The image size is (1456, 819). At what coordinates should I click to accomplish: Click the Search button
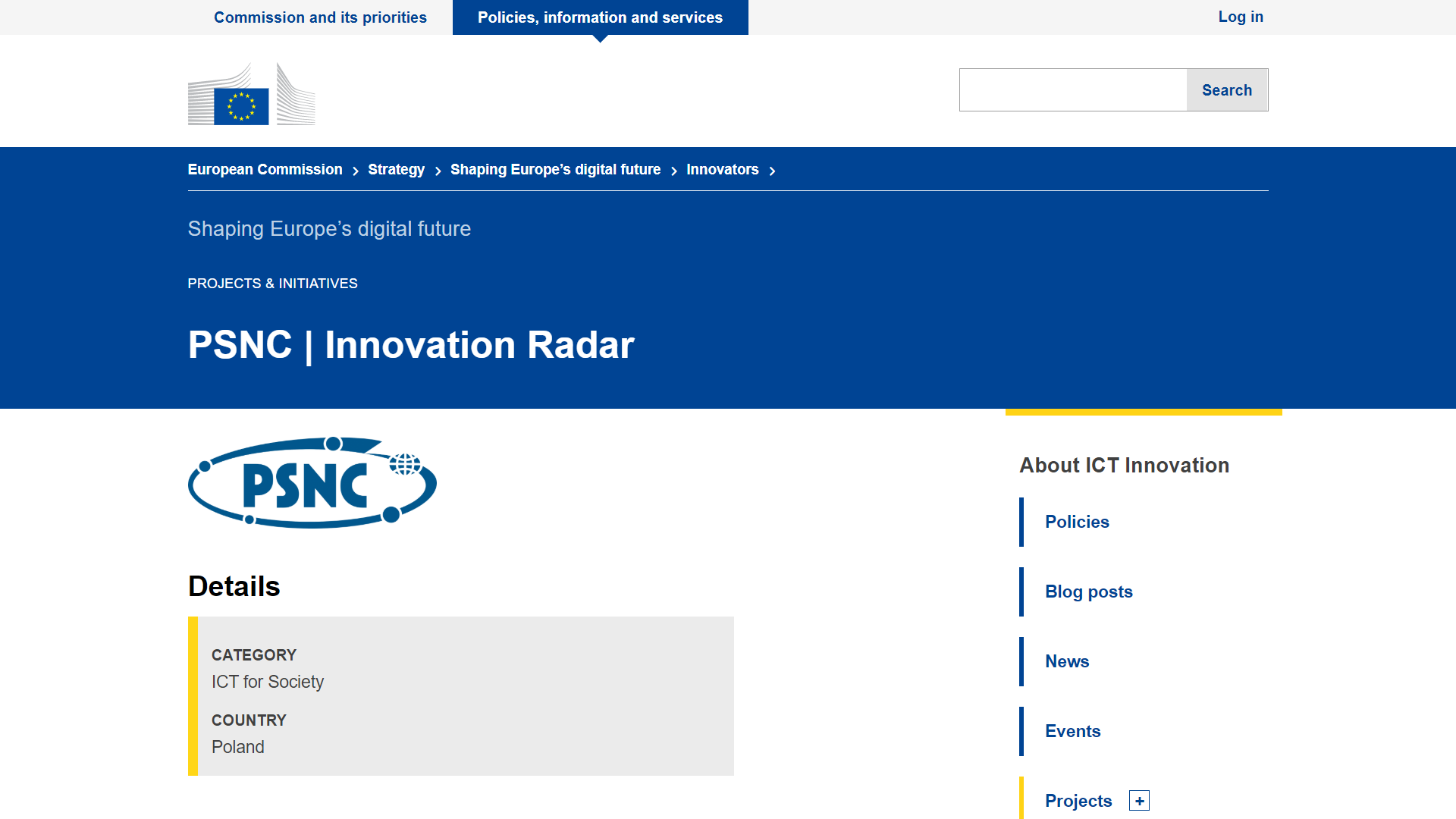[1227, 90]
